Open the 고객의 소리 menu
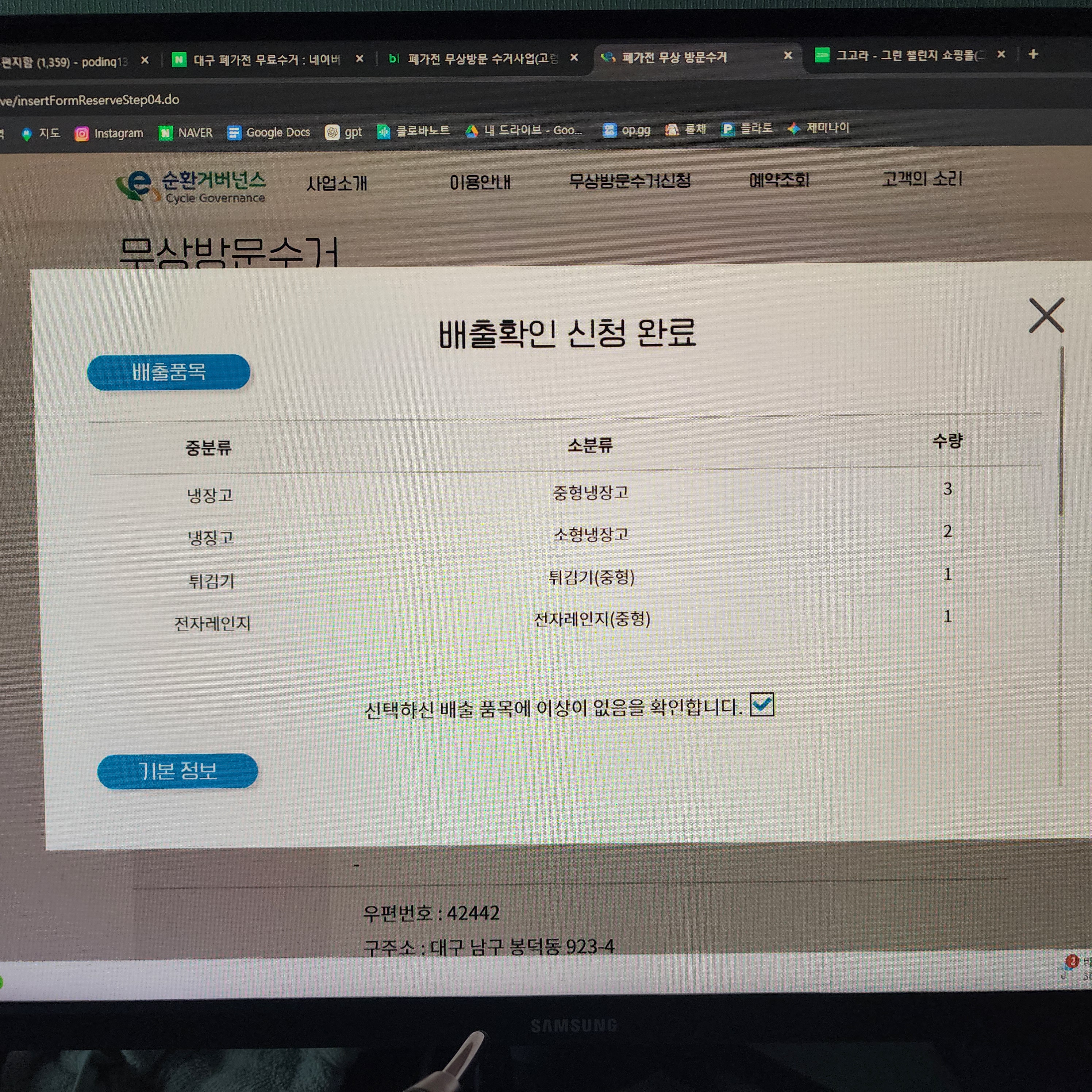Screen dimensions: 1092x1092 coord(922,178)
